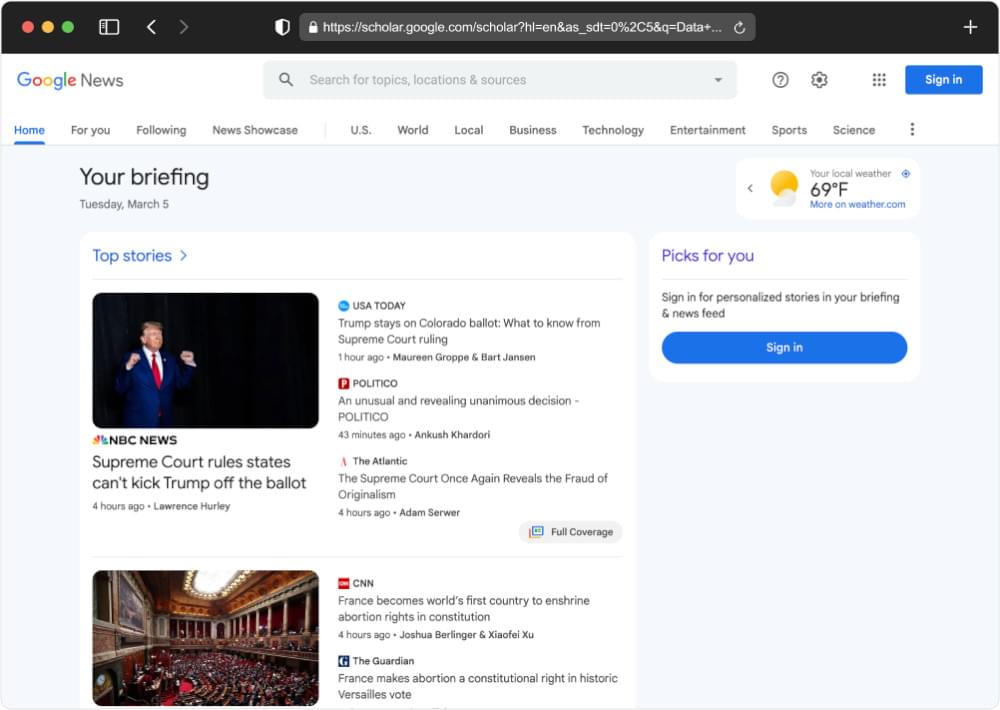Open the three-dot navigation overflow menu
This screenshot has height=710, width=1000.
point(911,129)
